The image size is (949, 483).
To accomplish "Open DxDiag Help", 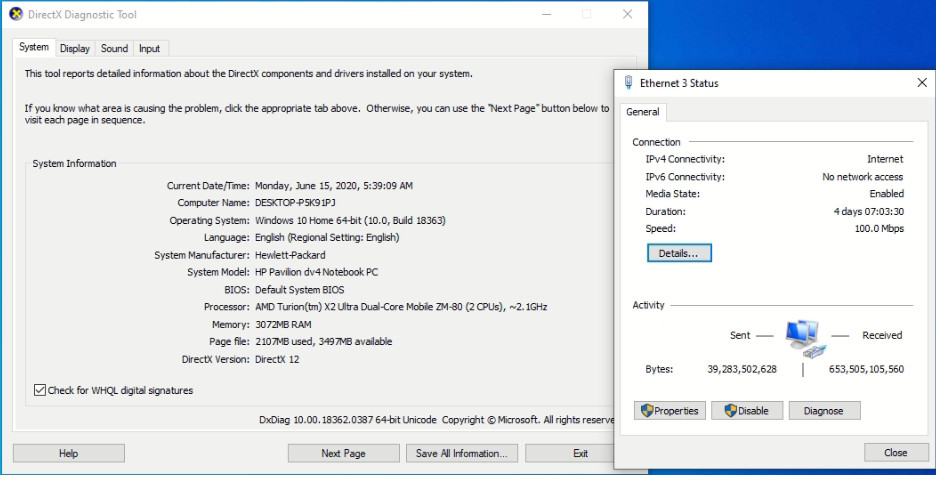I will pyautogui.click(x=68, y=453).
